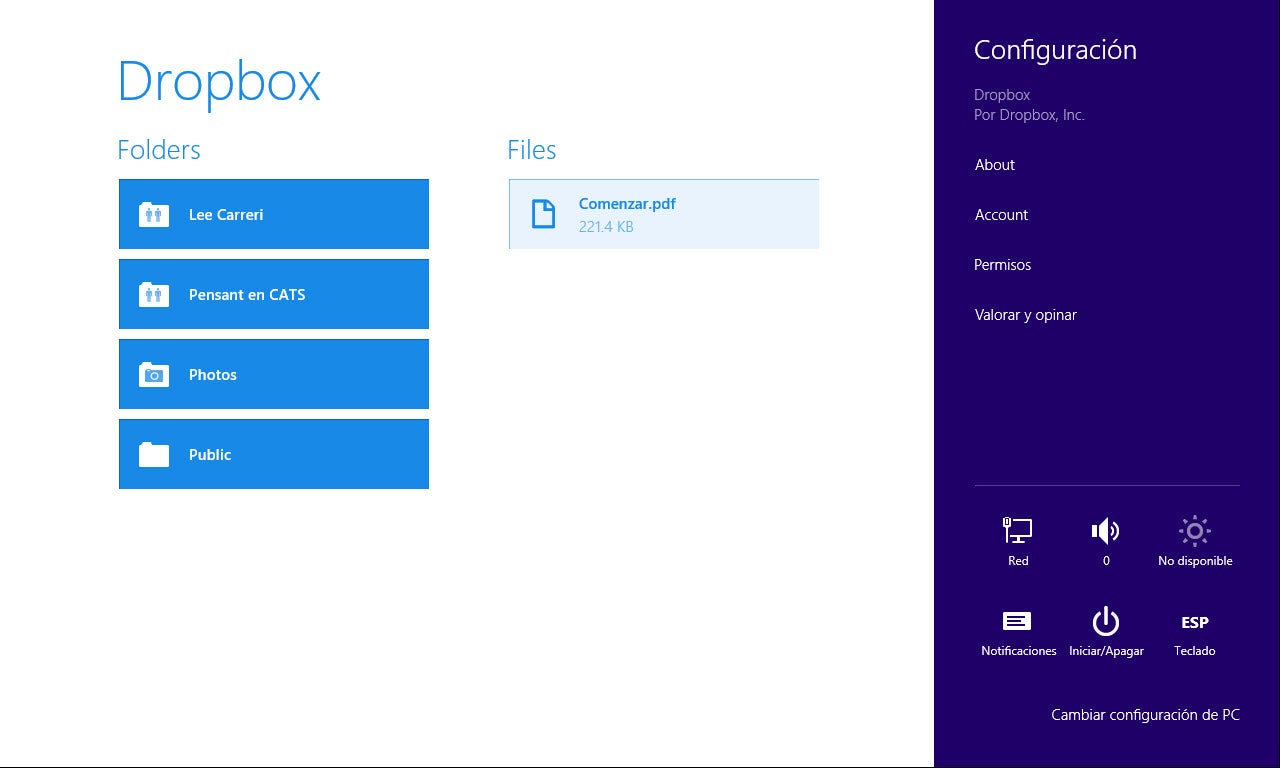The height and width of the screenshot is (768, 1280).
Task: Click the 221.4 KB file size text
Action: [606, 227]
